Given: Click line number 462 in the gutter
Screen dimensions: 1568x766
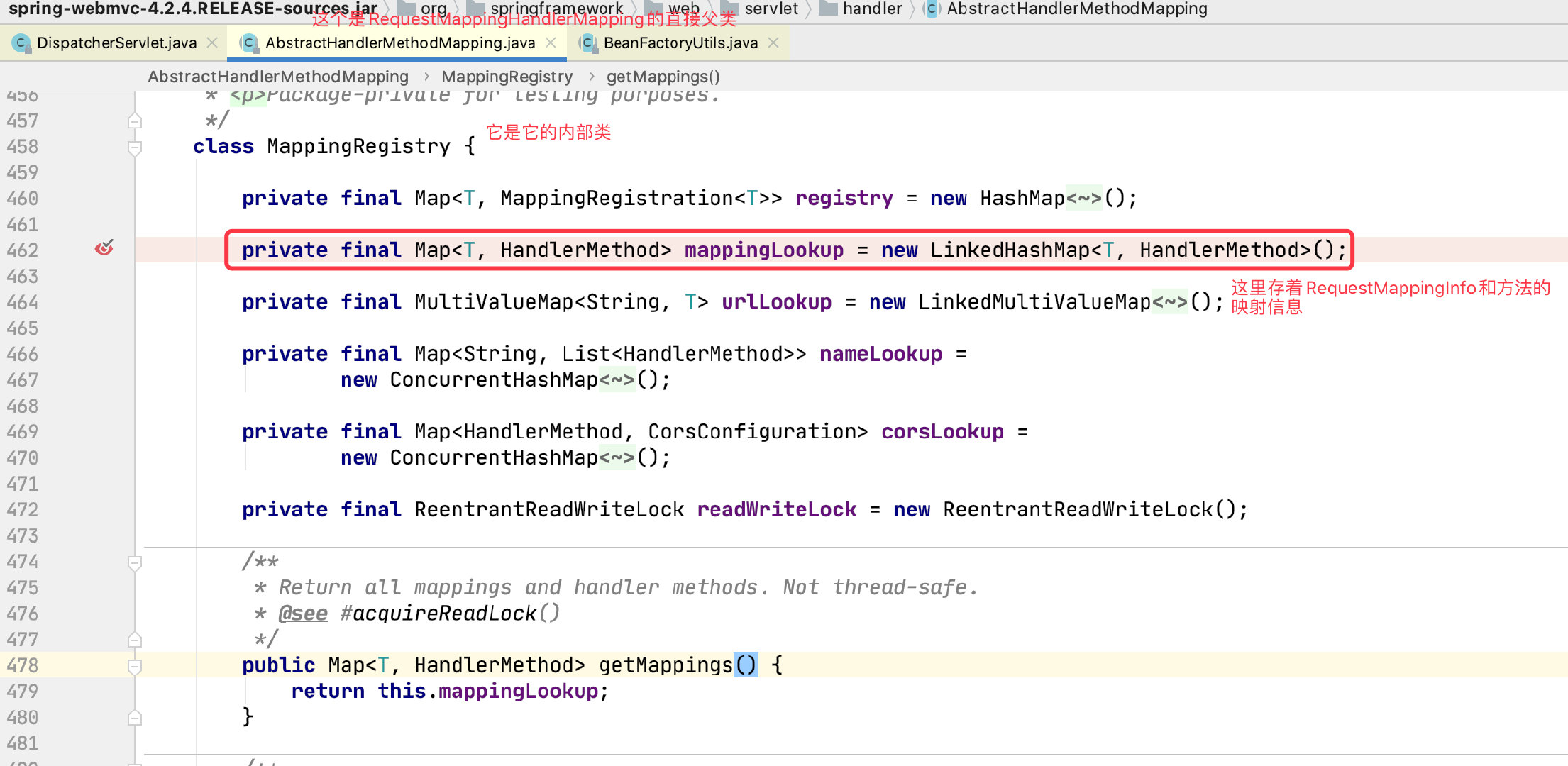Looking at the screenshot, I should [22, 250].
